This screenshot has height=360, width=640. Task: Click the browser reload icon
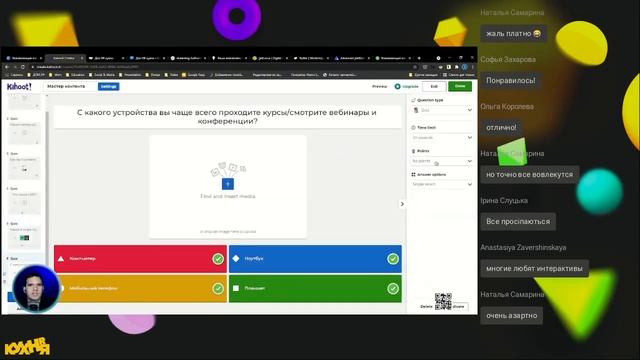click(x=23, y=67)
